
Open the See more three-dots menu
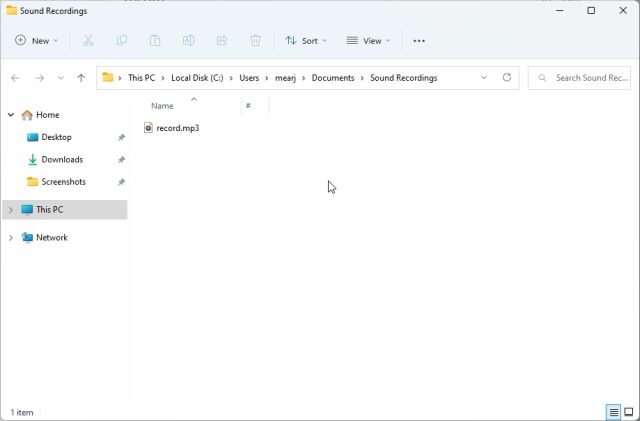[419, 41]
